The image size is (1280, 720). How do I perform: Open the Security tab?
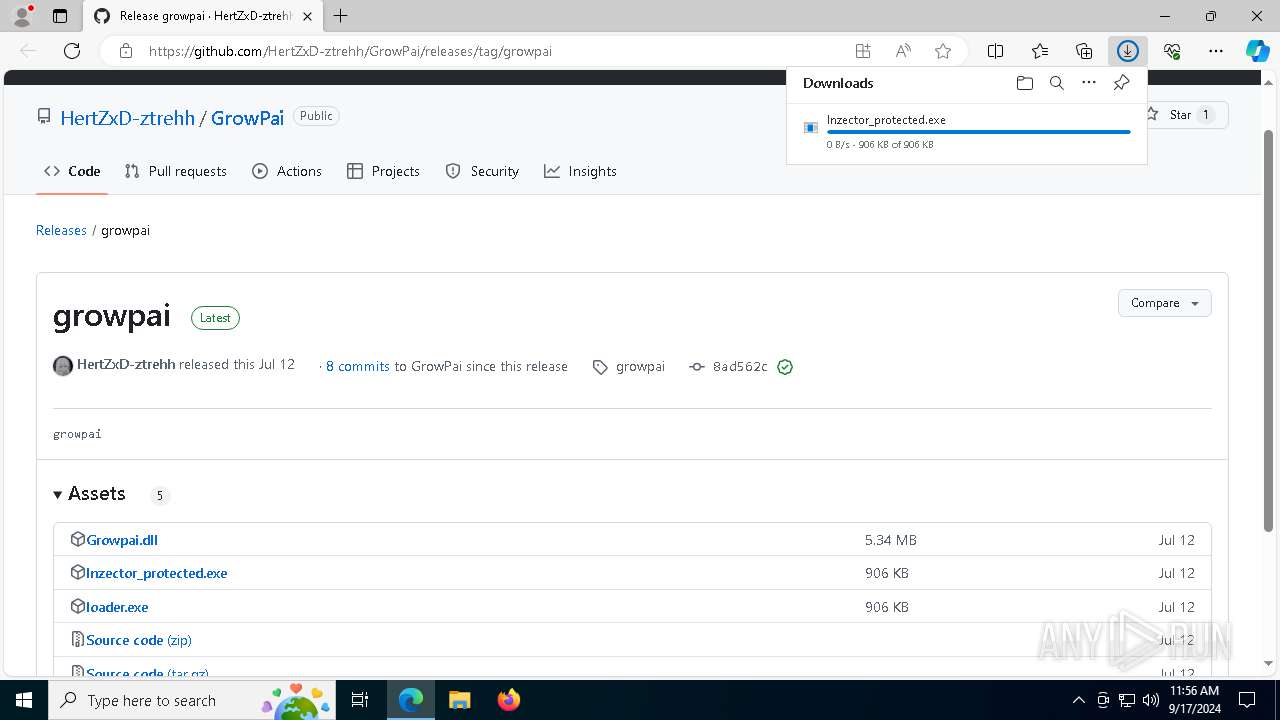[x=482, y=171]
